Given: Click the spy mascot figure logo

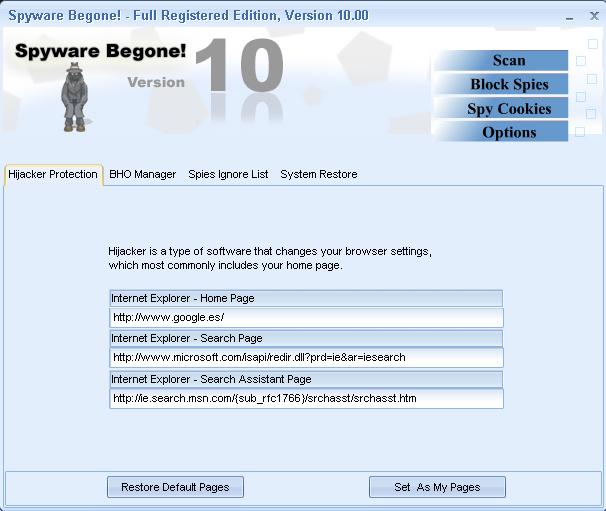Looking at the screenshot, I should (75, 97).
